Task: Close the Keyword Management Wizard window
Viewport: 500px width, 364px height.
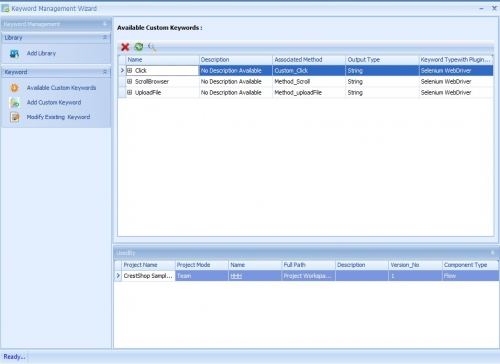Action: point(494,8)
